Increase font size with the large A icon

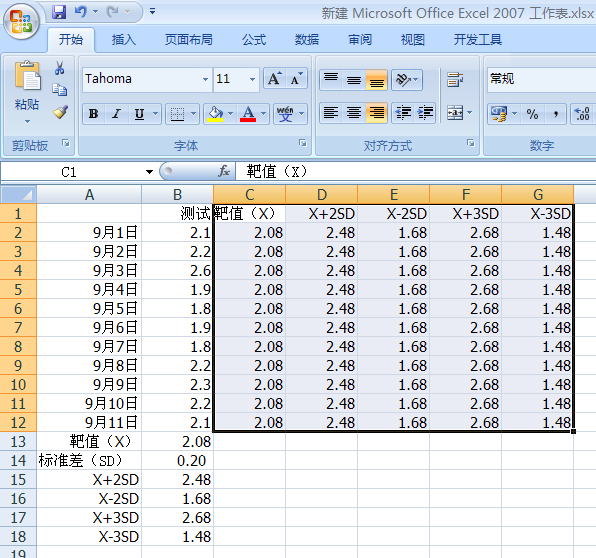click(x=274, y=79)
